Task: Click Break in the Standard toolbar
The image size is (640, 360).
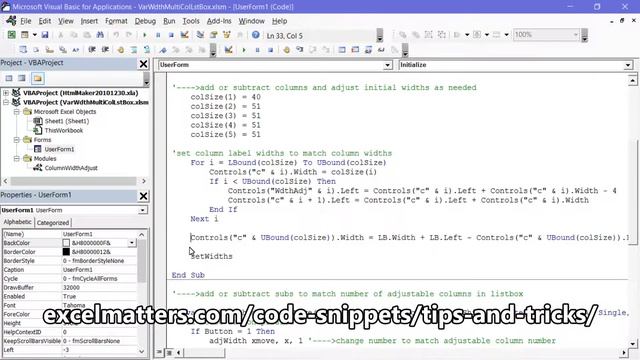Action: pos(158,35)
